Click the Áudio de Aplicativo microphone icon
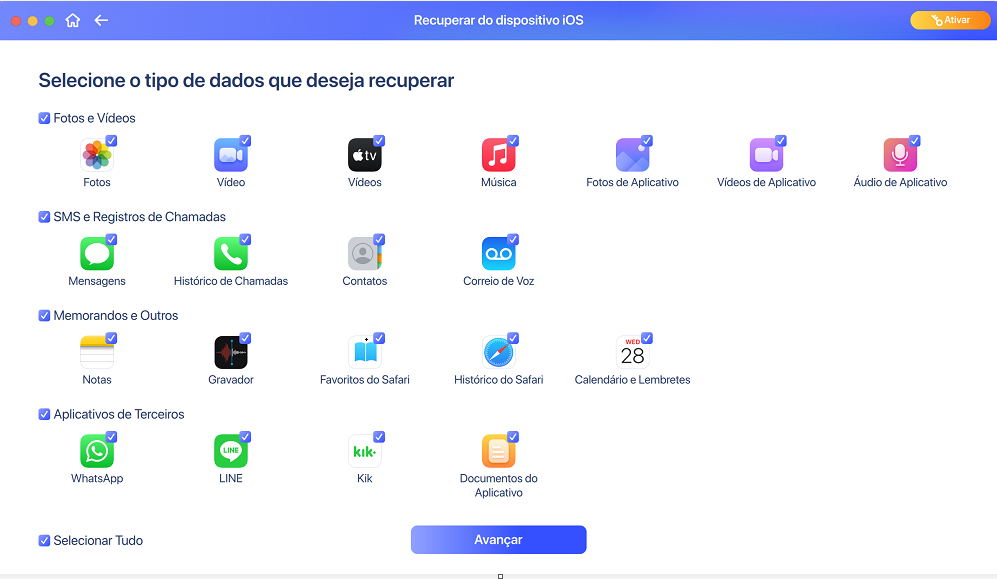Image resolution: width=997 pixels, height=579 pixels. click(x=900, y=155)
